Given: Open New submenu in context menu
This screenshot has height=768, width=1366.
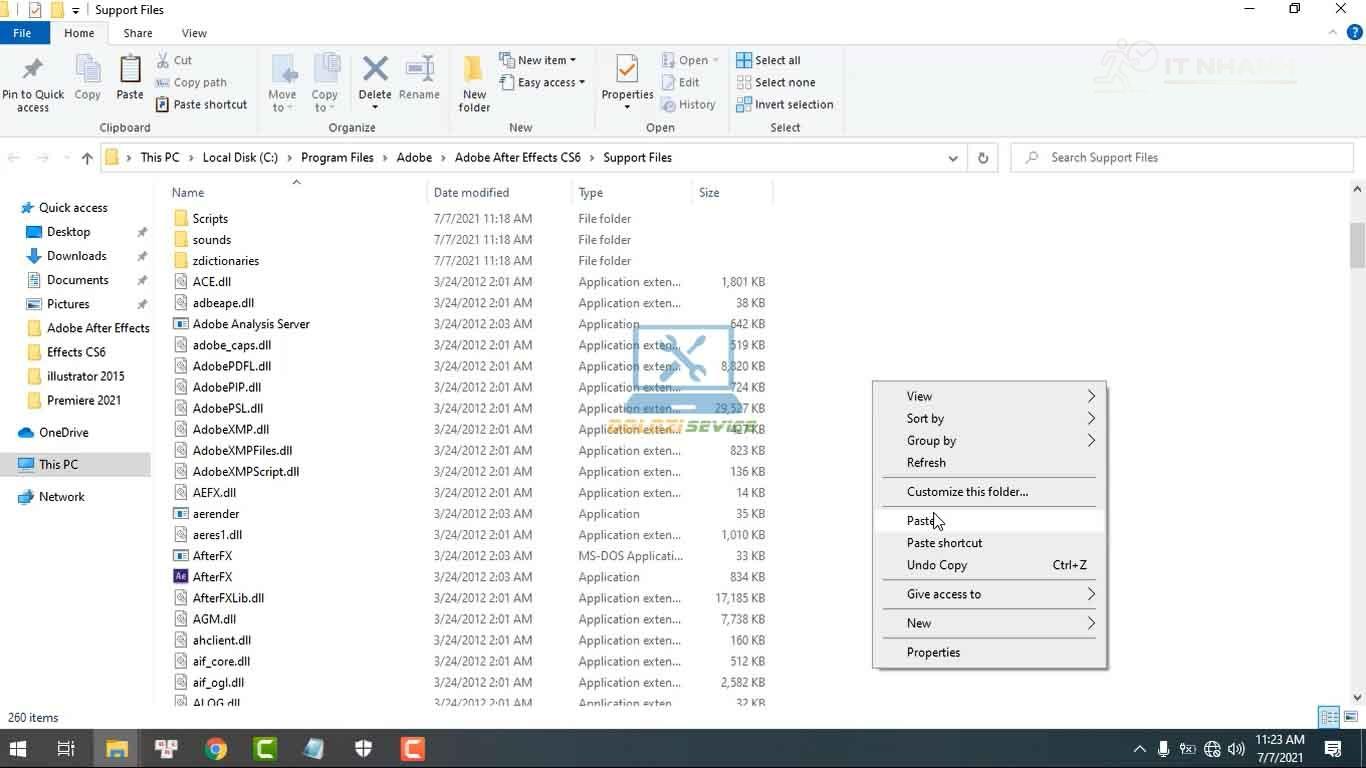Looking at the screenshot, I should pyautogui.click(x=990, y=622).
